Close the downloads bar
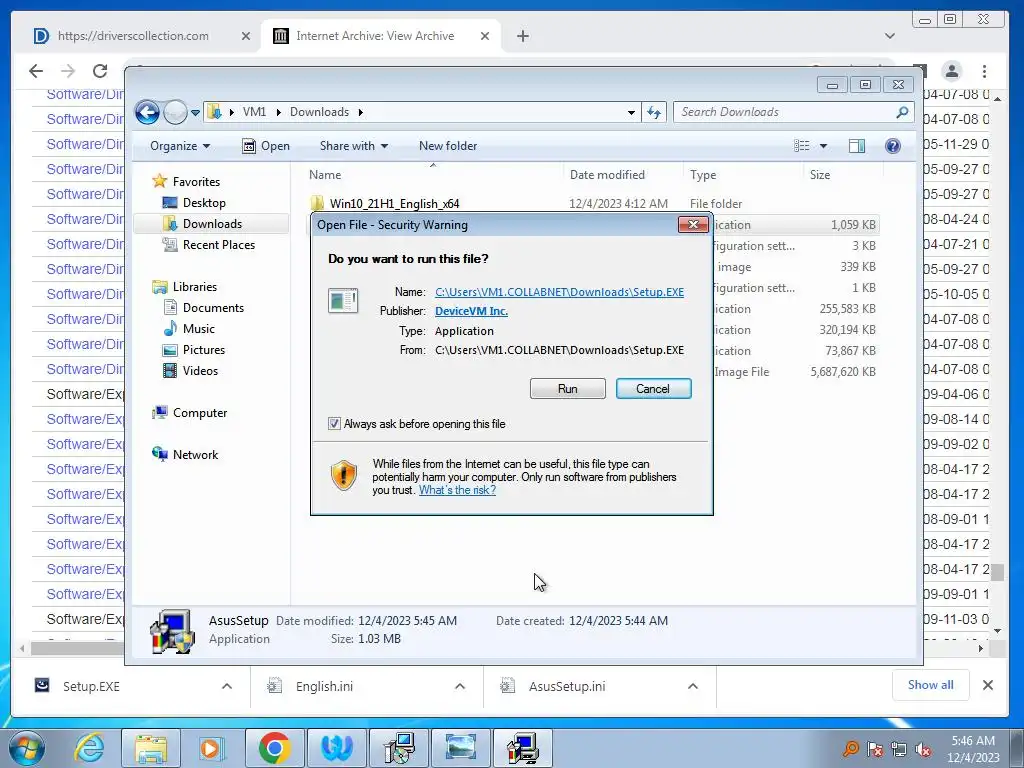1024x768 pixels. tap(988, 685)
